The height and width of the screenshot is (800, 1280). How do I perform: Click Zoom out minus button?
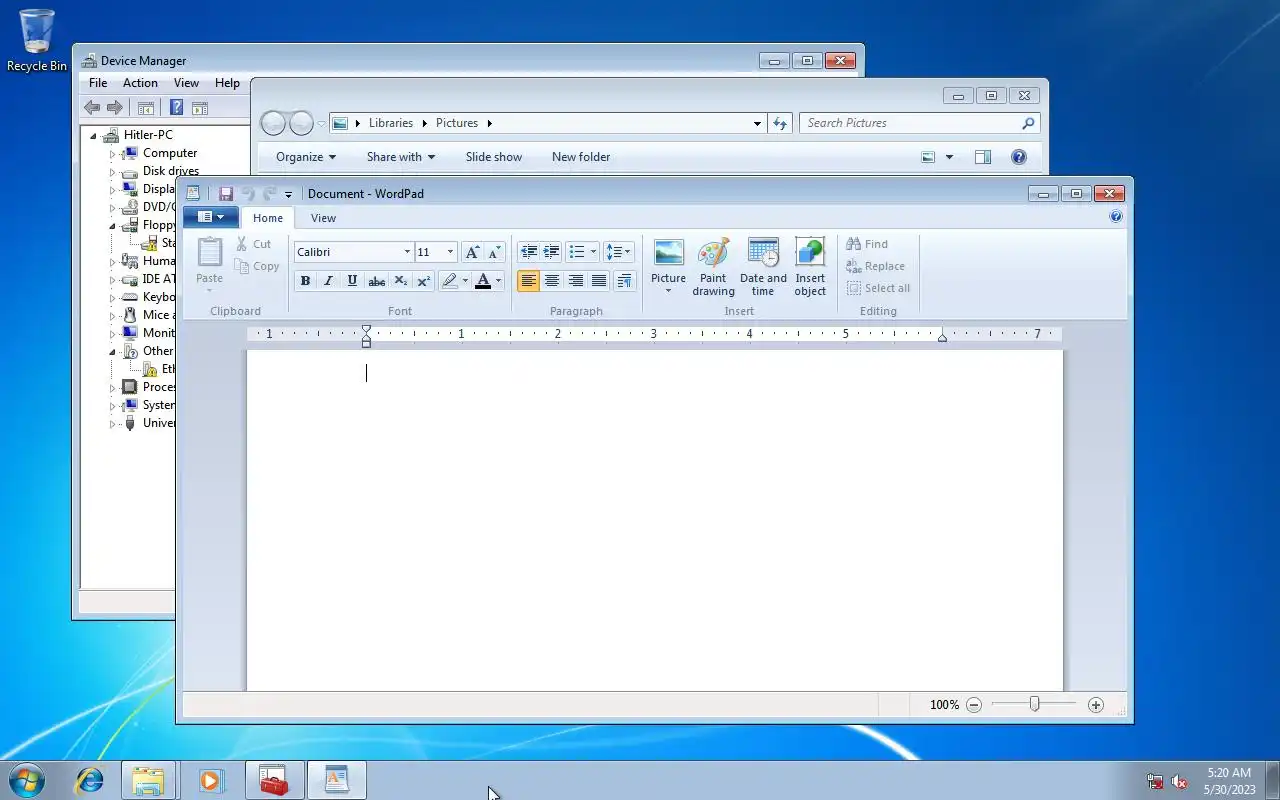974,705
